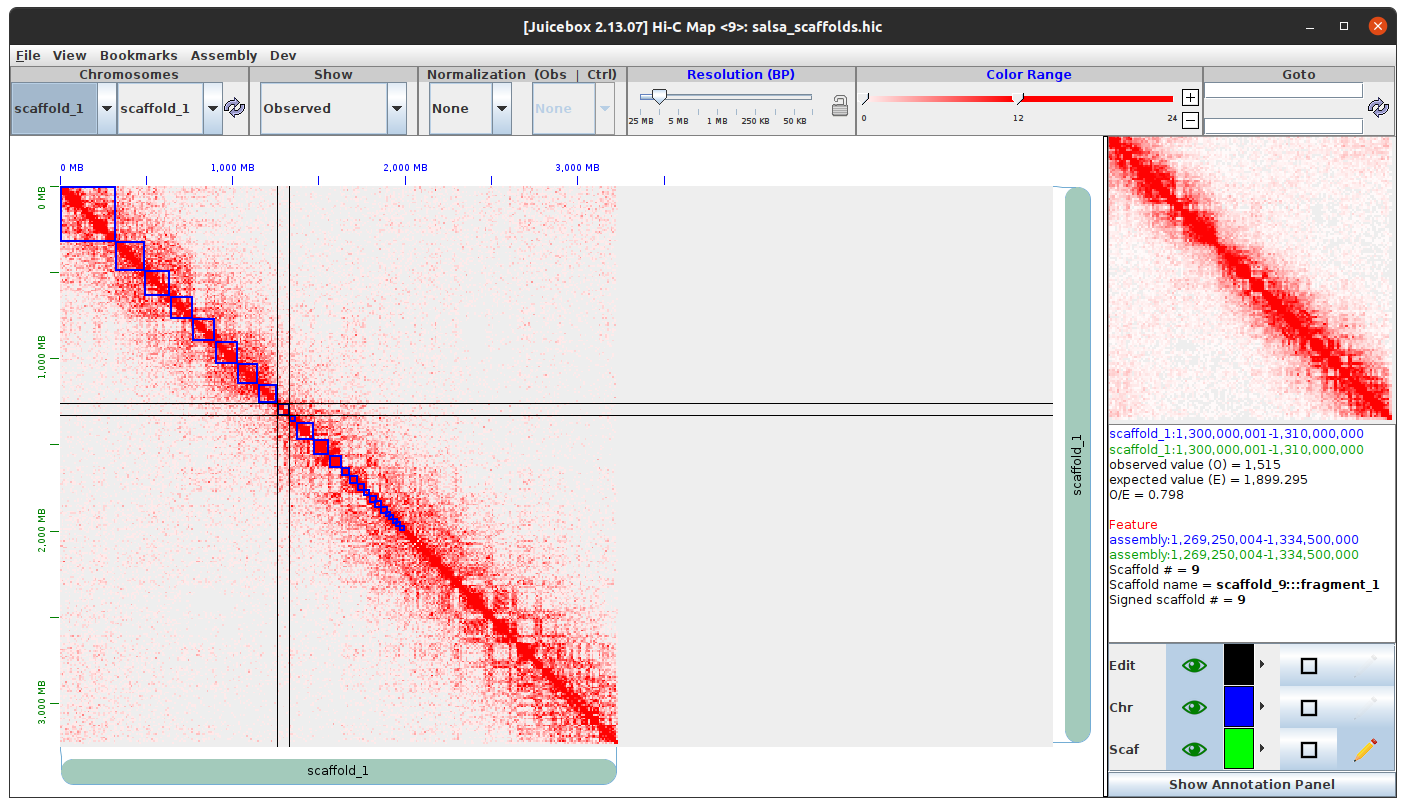The image size is (1406, 807).
Task: Click Show Annotation Panel button
Action: point(1251,784)
